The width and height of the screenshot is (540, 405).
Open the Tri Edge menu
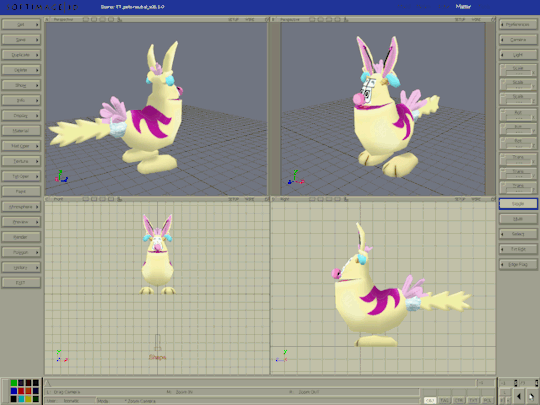click(518, 249)
